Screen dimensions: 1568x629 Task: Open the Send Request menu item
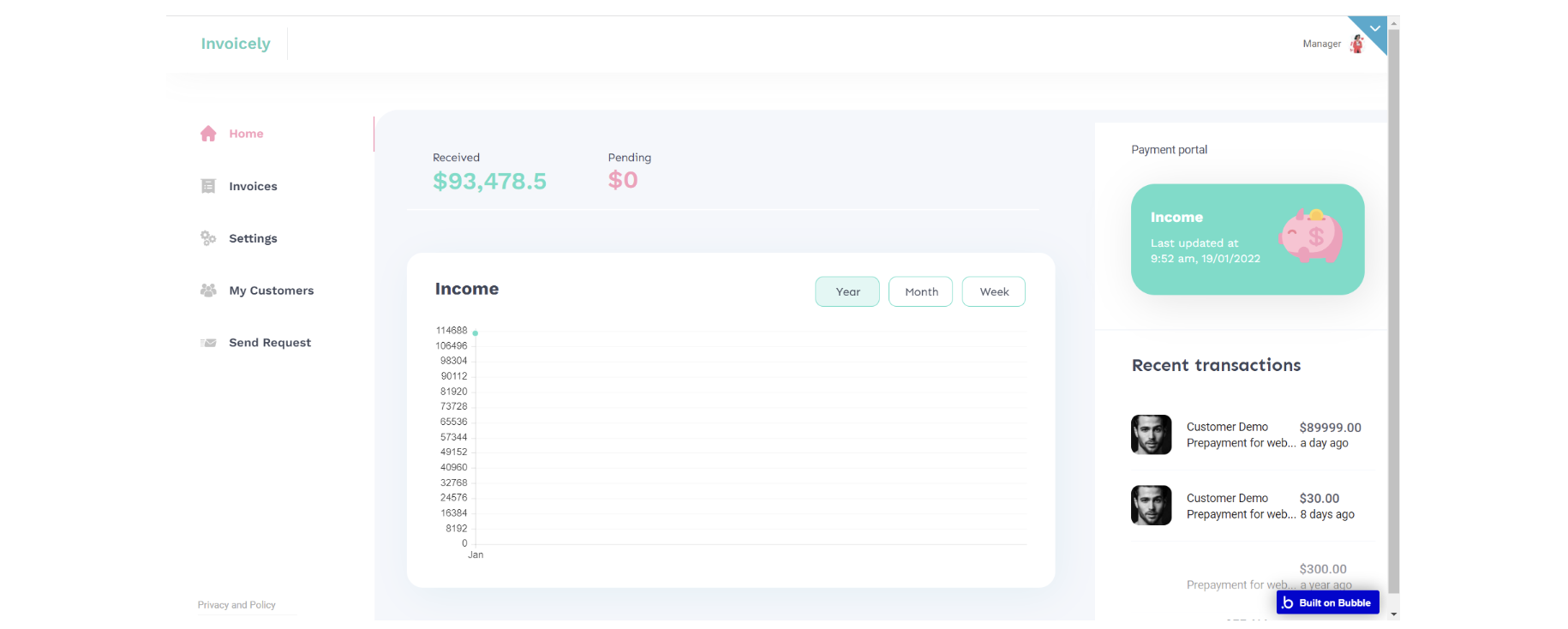[x=270, y=343]
